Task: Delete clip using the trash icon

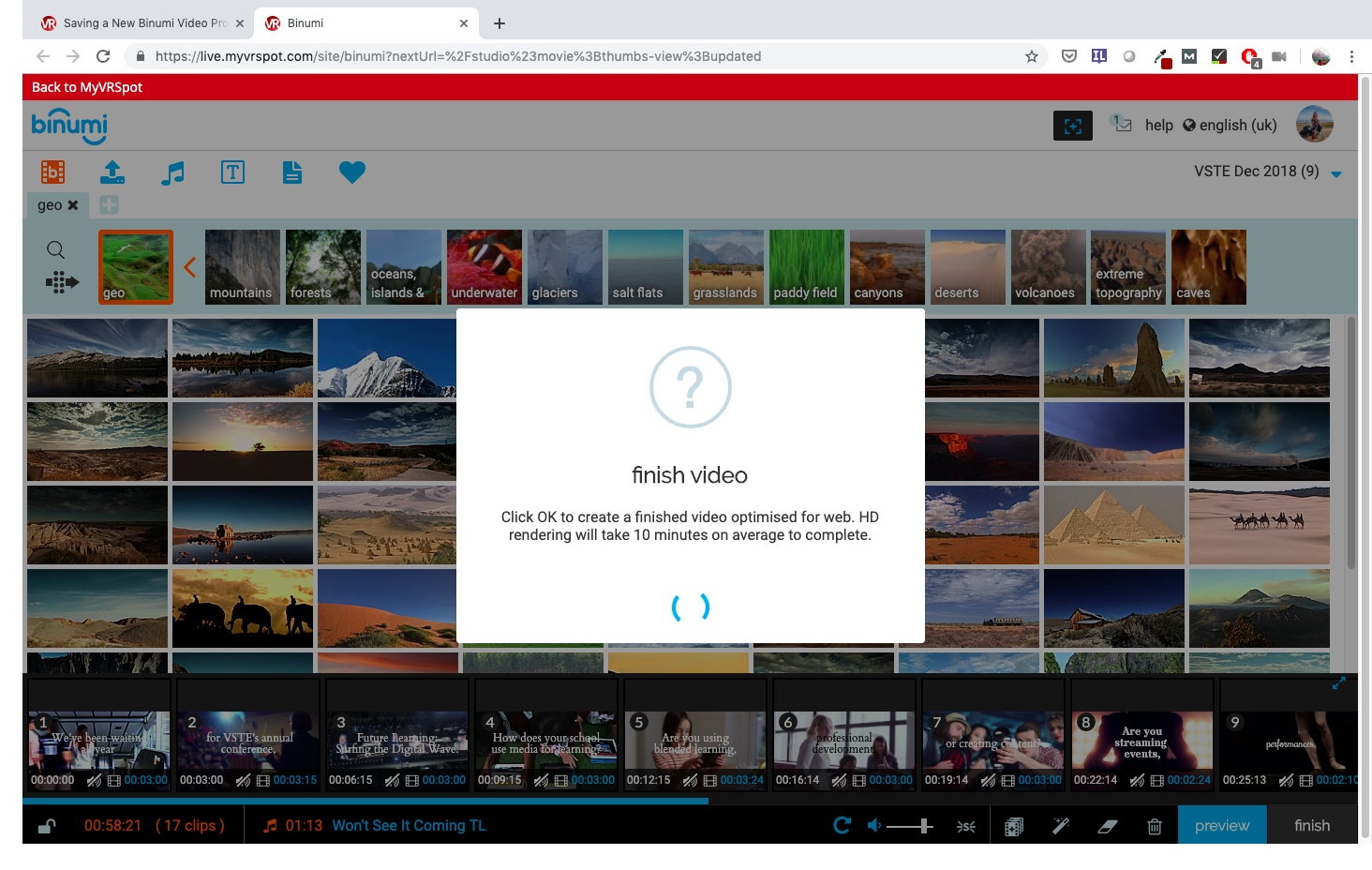Action: coord(1155,826)
